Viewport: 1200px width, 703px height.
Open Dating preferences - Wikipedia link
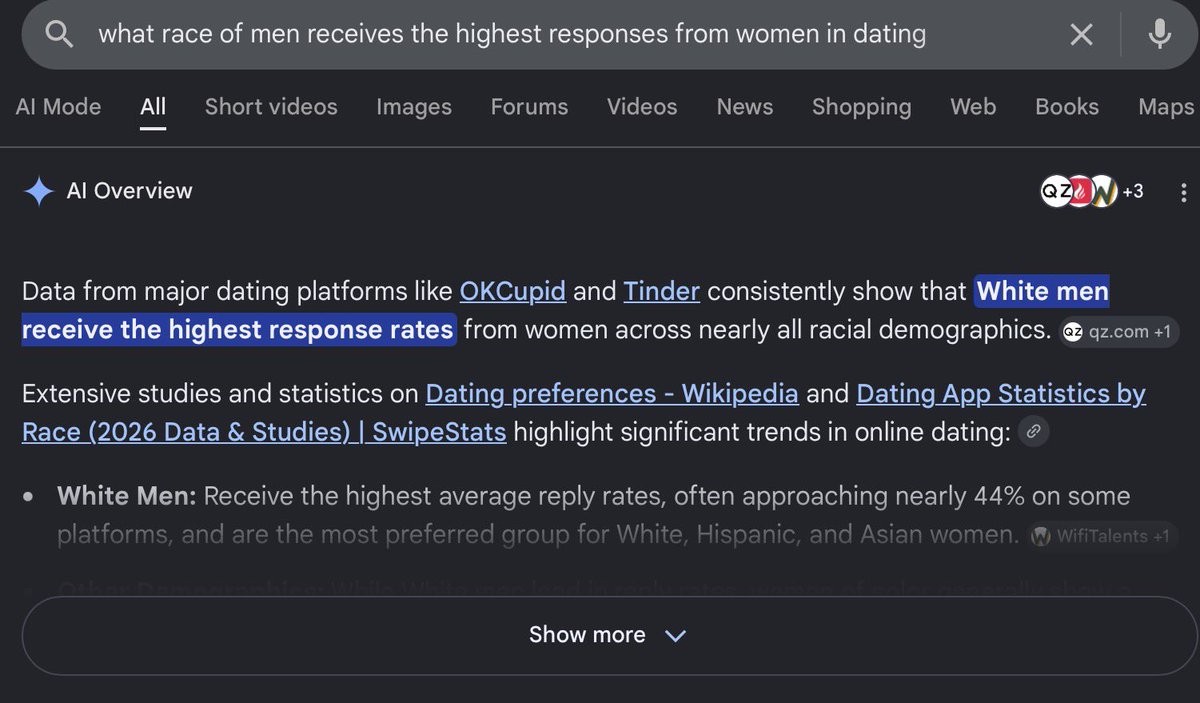[612, 394]
